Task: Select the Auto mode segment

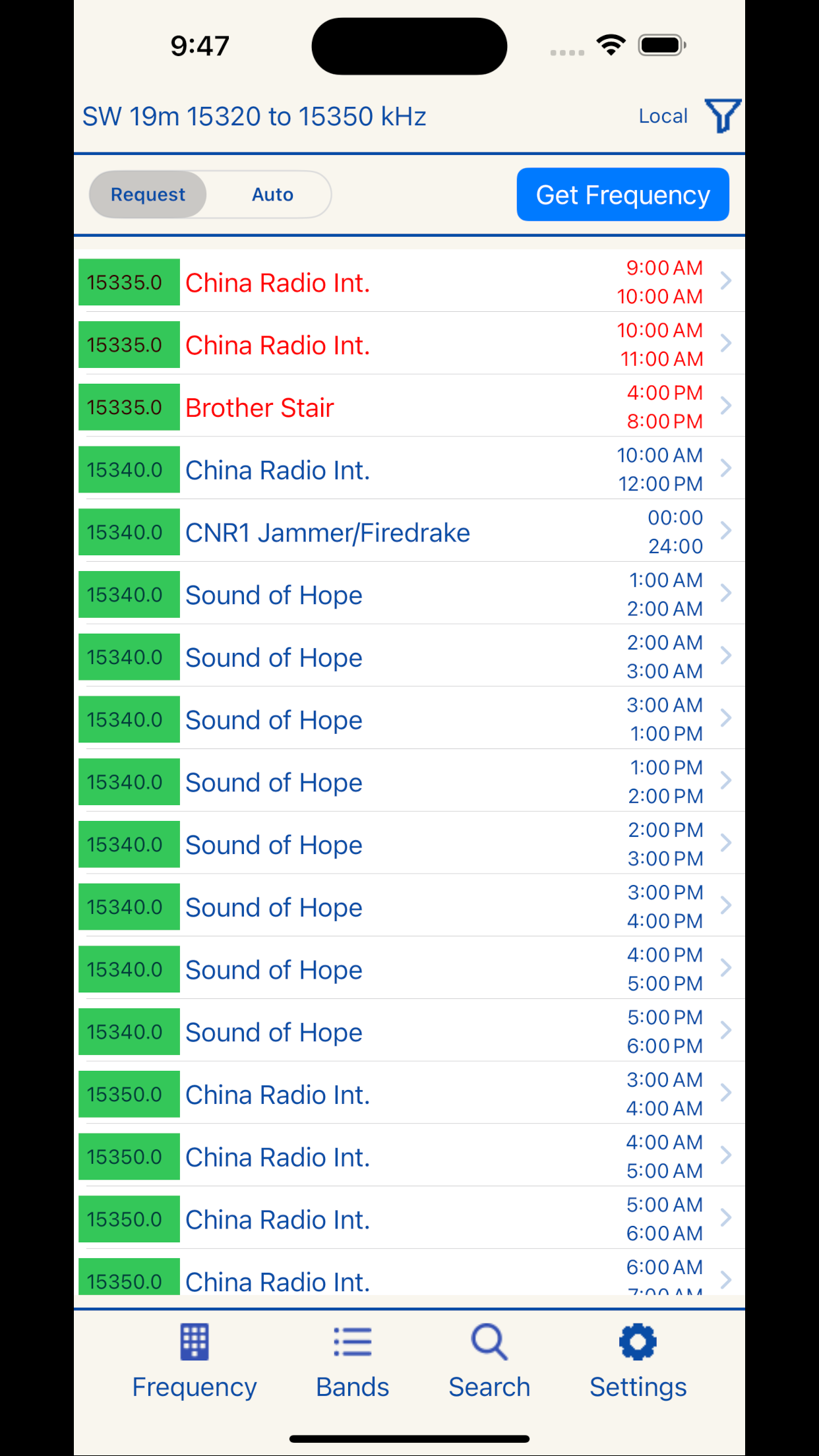Action: [272, 195]
